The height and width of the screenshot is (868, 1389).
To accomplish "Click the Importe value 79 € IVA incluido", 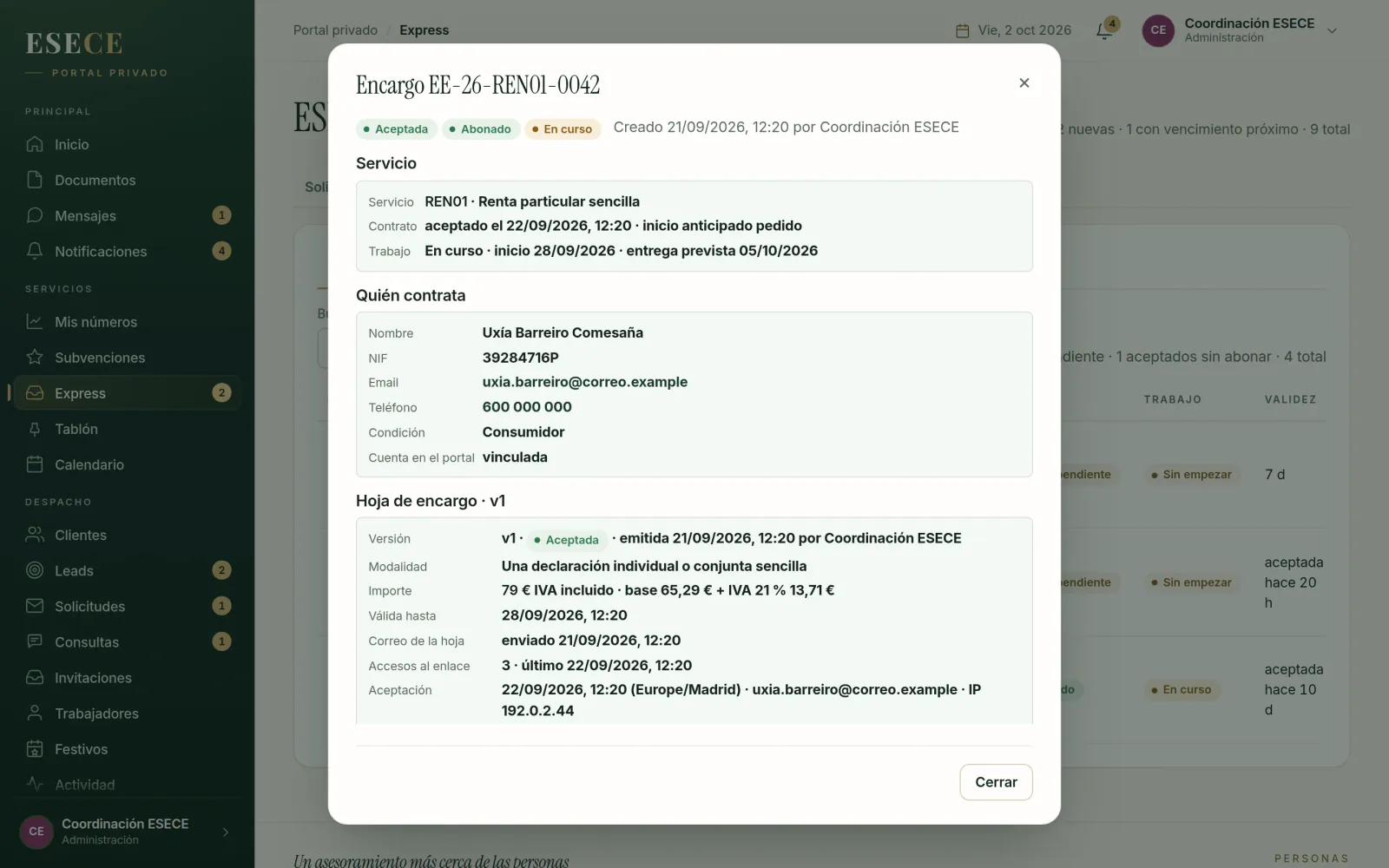I will pos(557,590).
